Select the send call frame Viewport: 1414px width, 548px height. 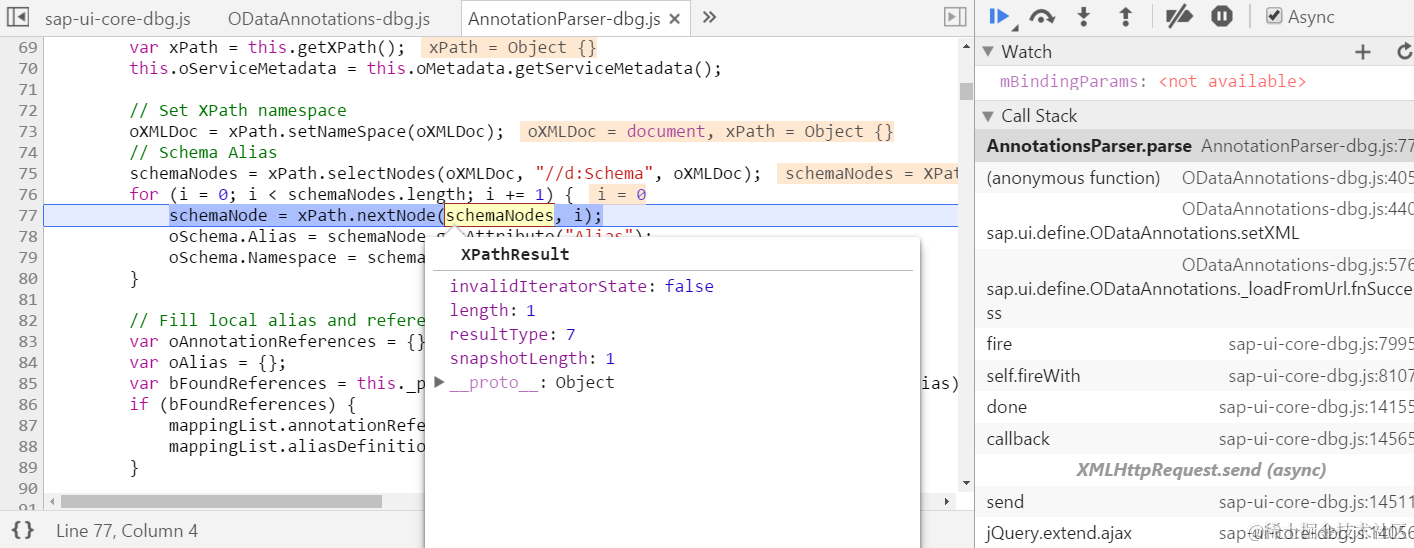(1195, 502)
